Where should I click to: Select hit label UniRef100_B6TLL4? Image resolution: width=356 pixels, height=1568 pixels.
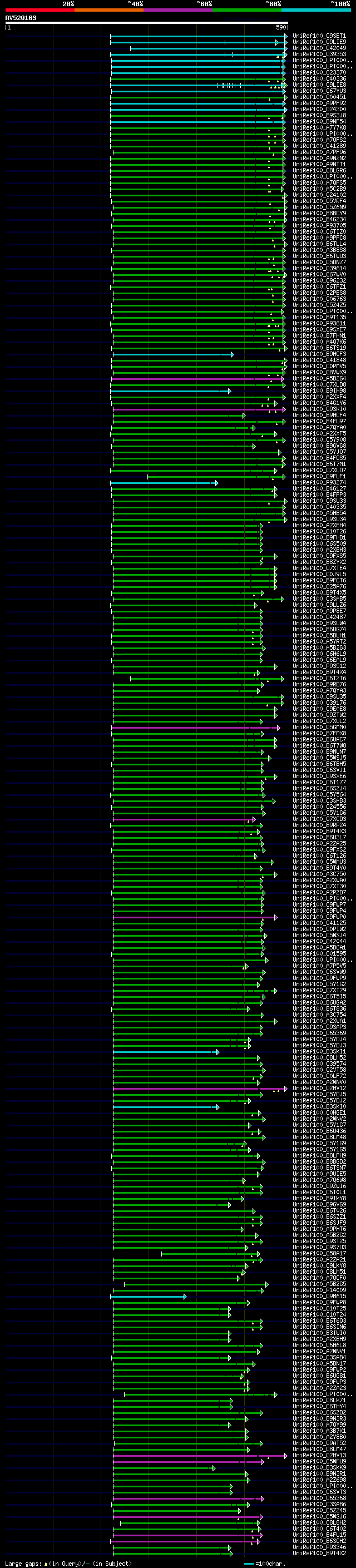(319, 244)
